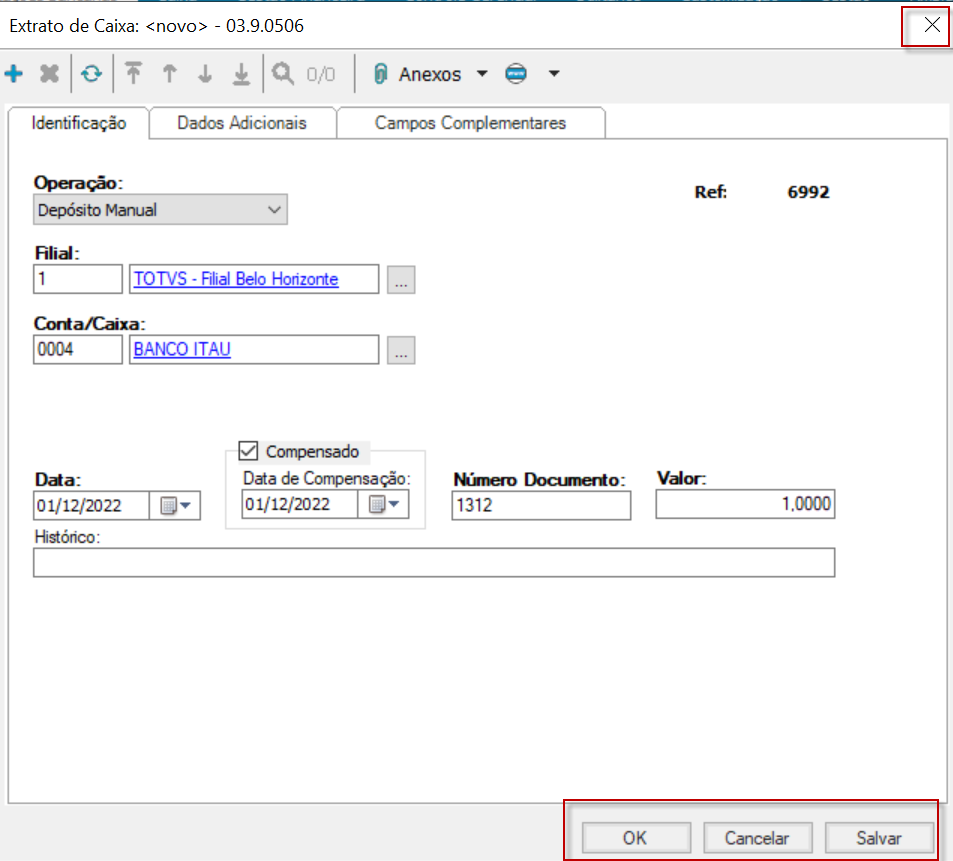Jump to the first record arrow icon
Viewport: 953px width, 861px height.
134,74
